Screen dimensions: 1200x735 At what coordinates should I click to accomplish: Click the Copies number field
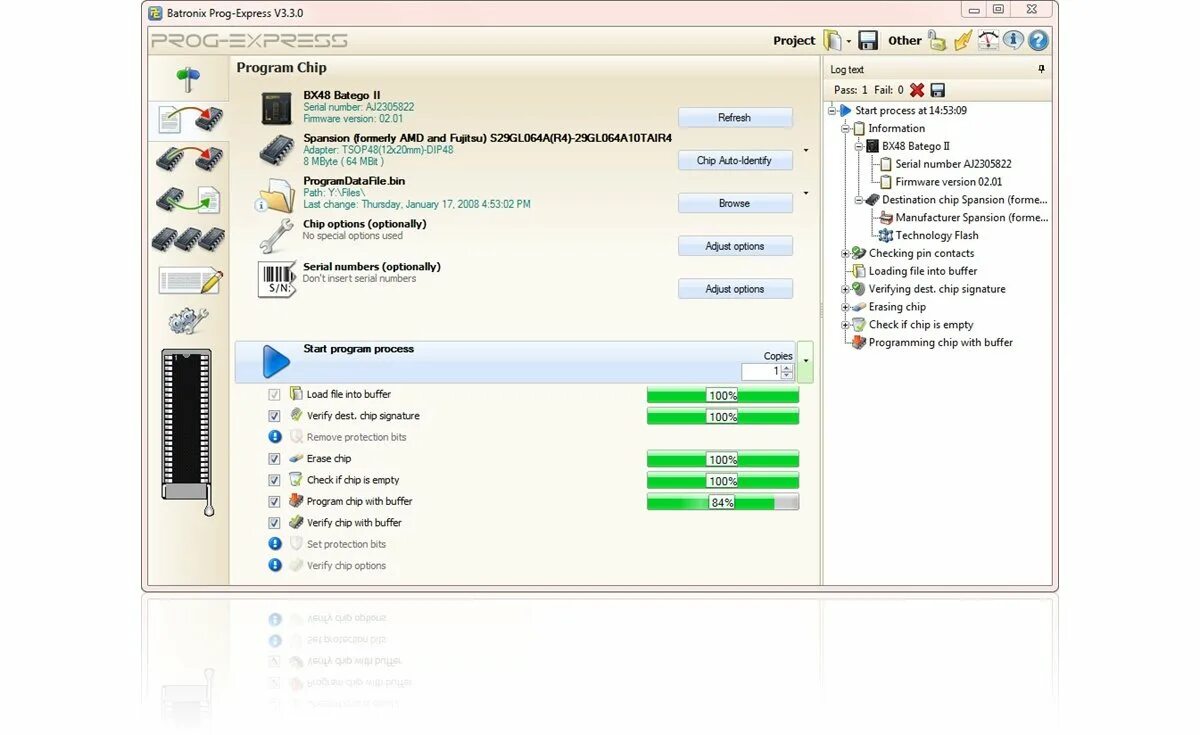tap(761, 371)
